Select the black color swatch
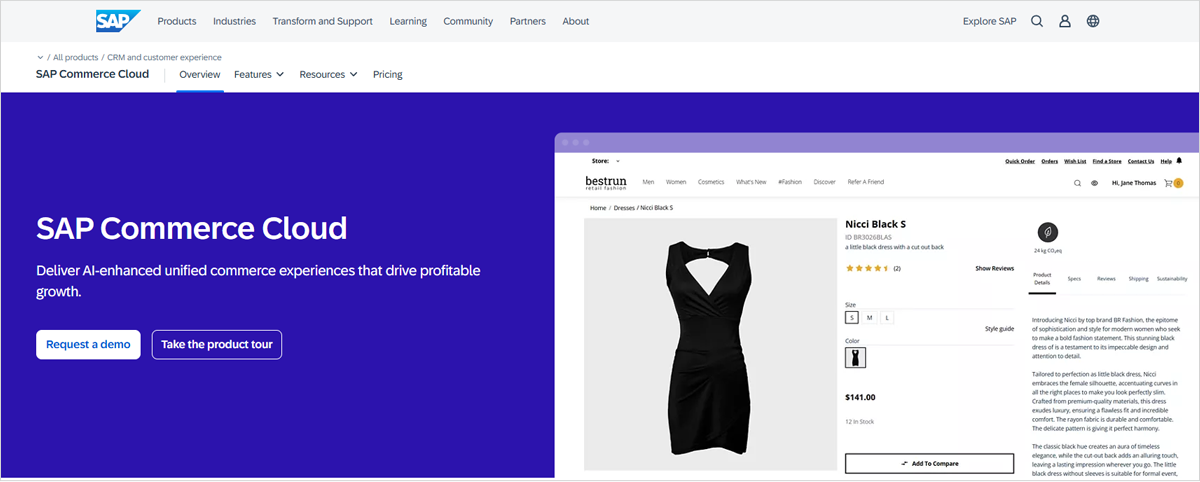Screen dimensions: 1200x482 pyautogui.click(x=855, y=357)
